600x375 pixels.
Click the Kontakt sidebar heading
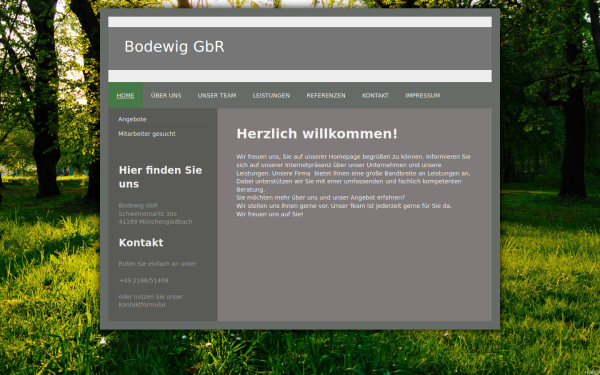(141, 243)
